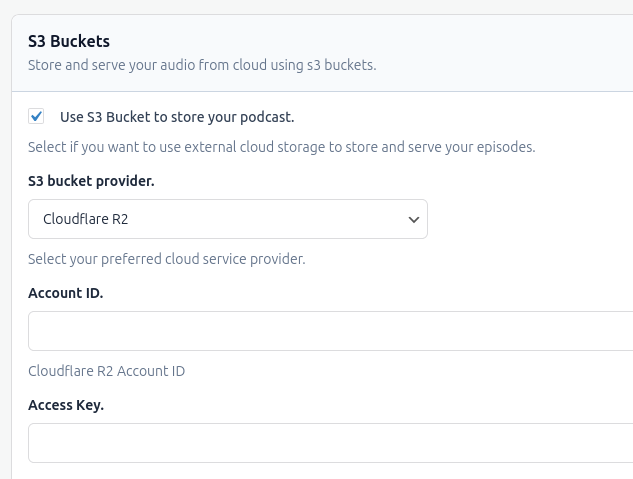Click 'Select if you want to use external cloud storage' text

tap(282, 147)
